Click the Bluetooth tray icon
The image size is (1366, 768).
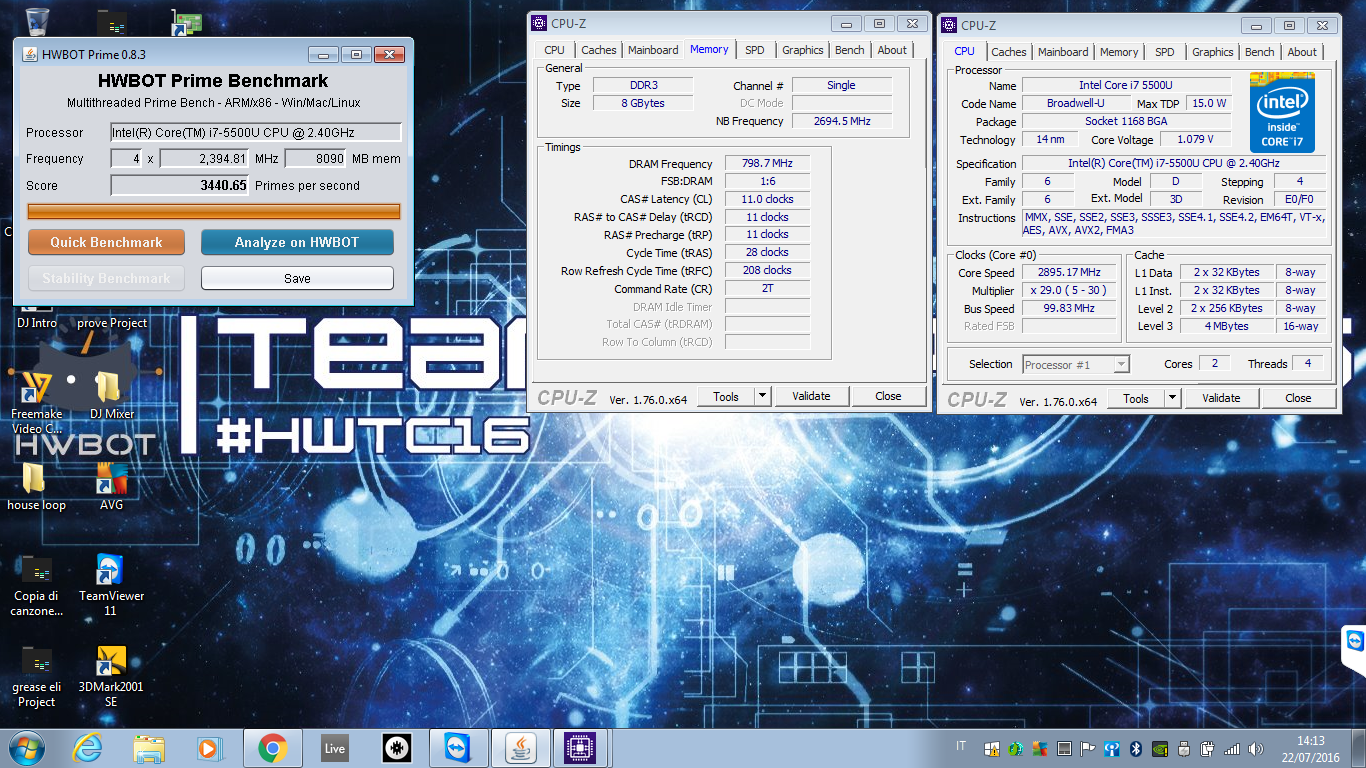click(x=1136, y=748)
